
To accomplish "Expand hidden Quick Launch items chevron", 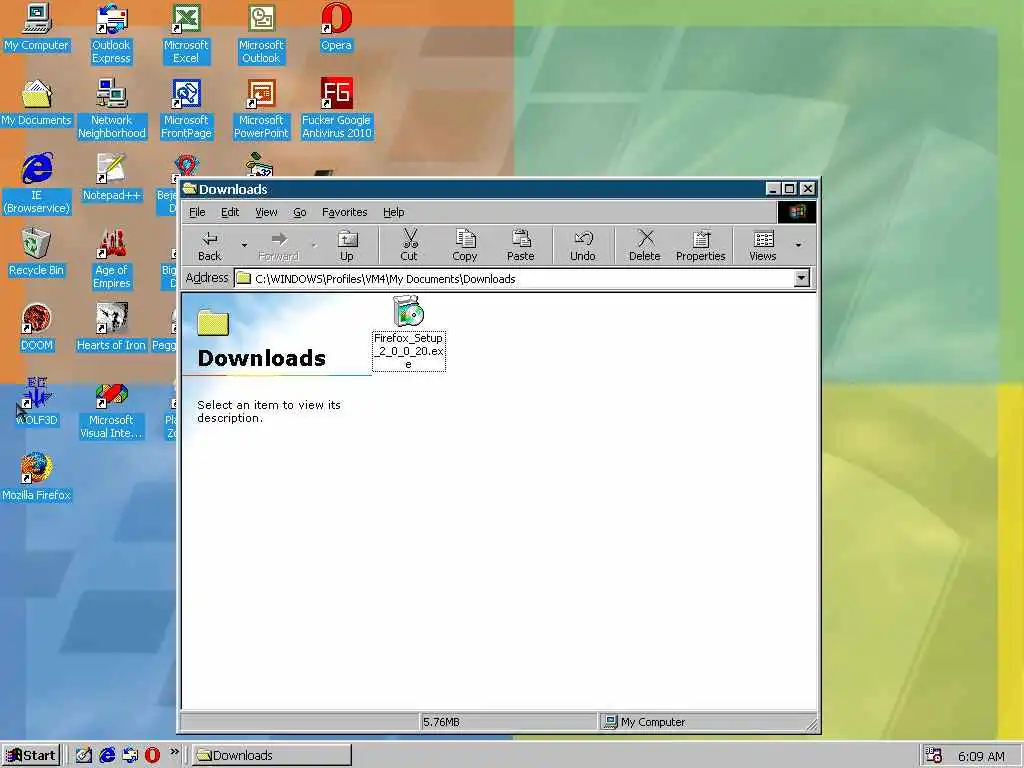I will click(174, 752).
